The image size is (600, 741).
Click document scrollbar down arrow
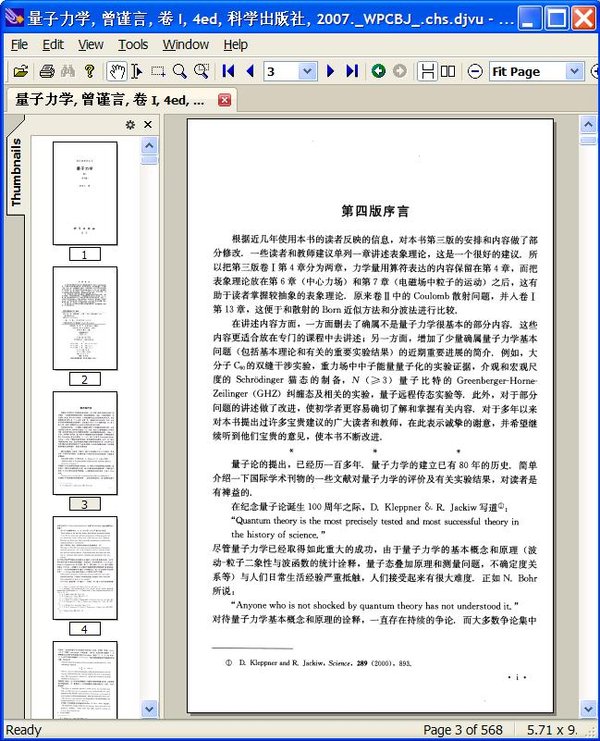[x=588, y=709]
